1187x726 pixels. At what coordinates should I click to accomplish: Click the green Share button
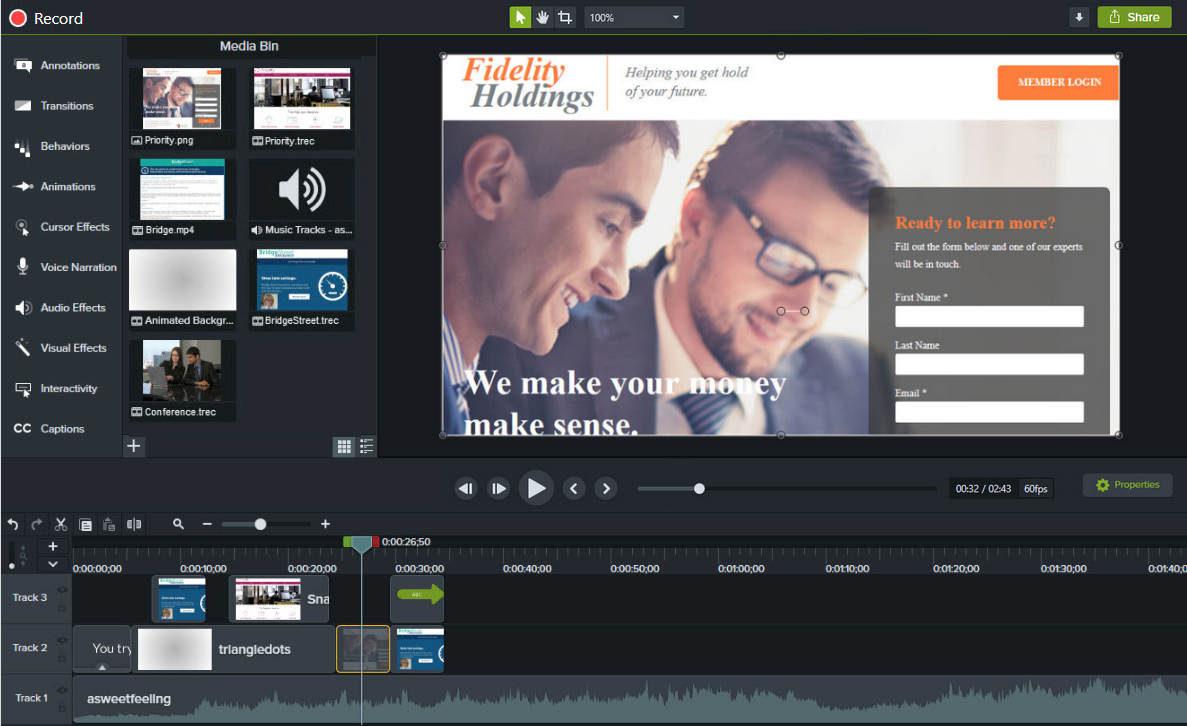1134,17
